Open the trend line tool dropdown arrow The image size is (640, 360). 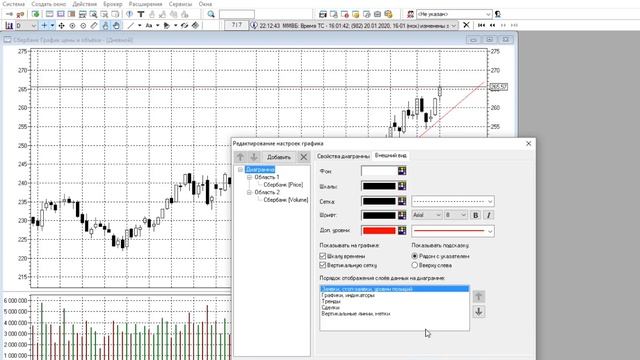[140, 26]
